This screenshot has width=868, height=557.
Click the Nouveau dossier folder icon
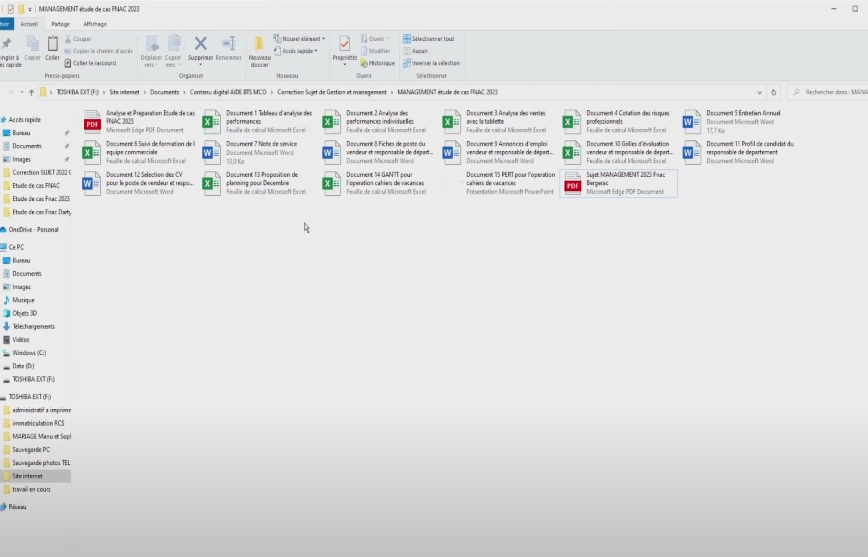[259, 43]
